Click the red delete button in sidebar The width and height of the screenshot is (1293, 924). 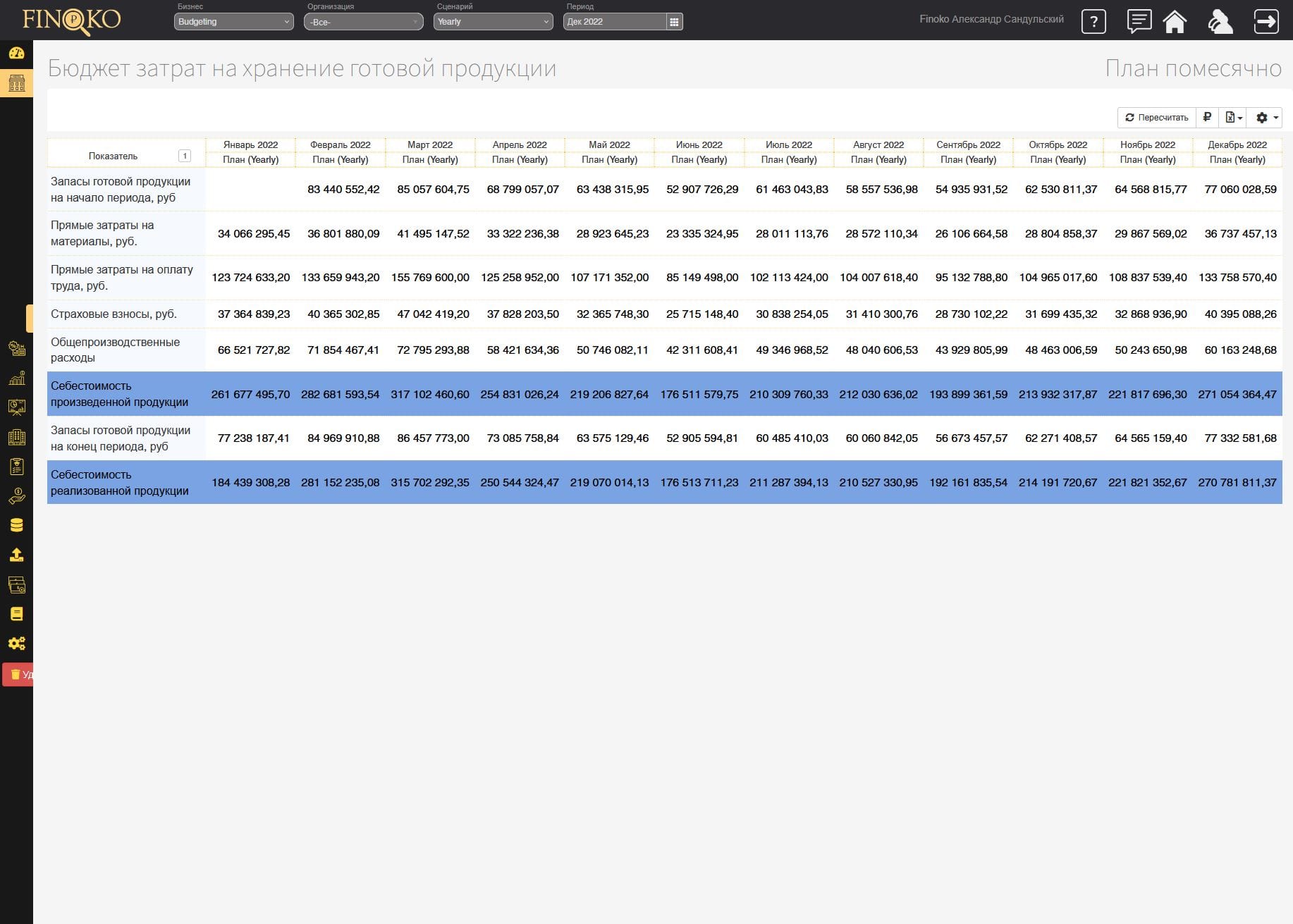pyautogui.click(x=18, y=674)
